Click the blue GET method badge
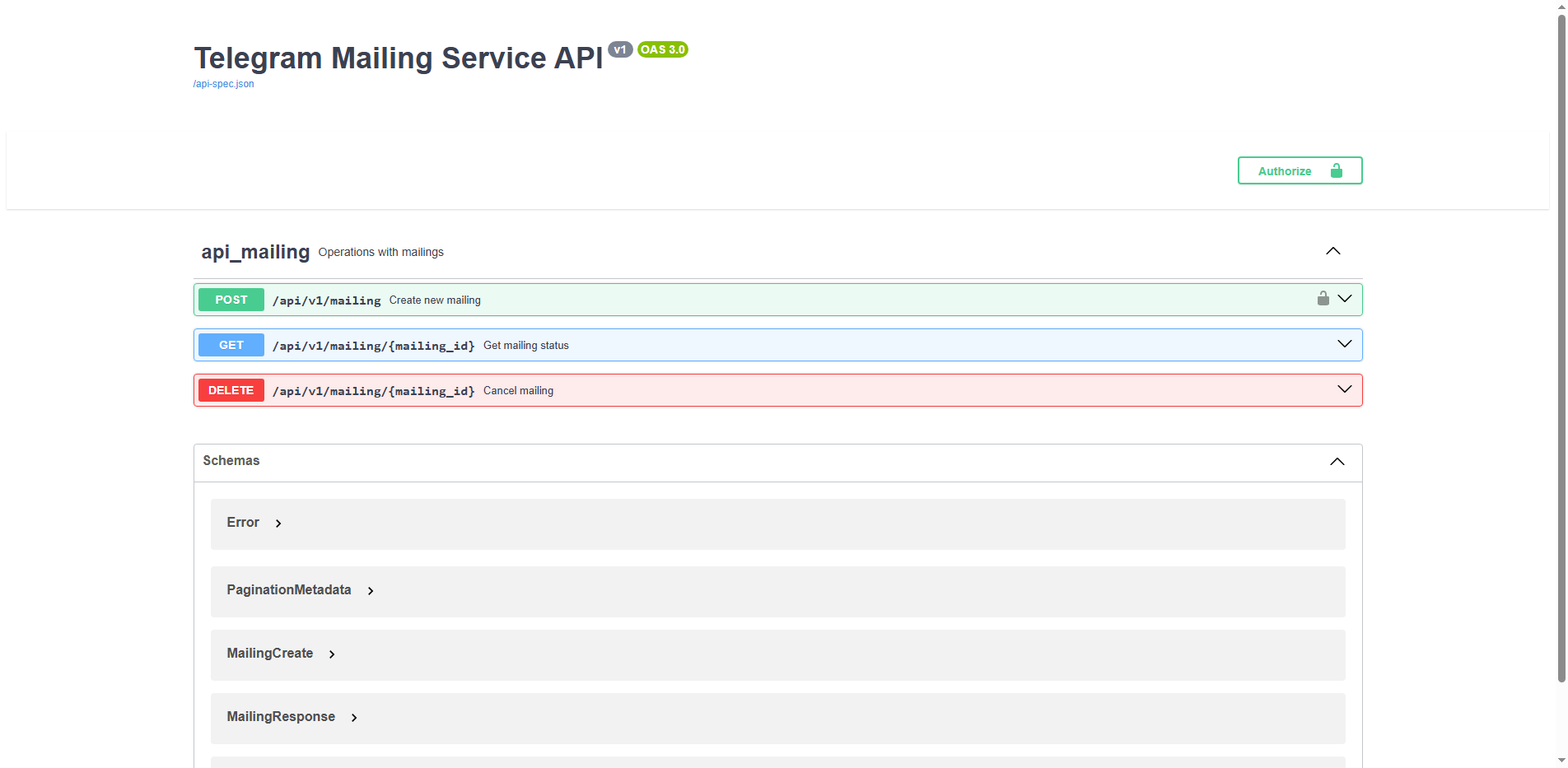1568x768 pixels. pyautogui.click(x=231, y=345)
